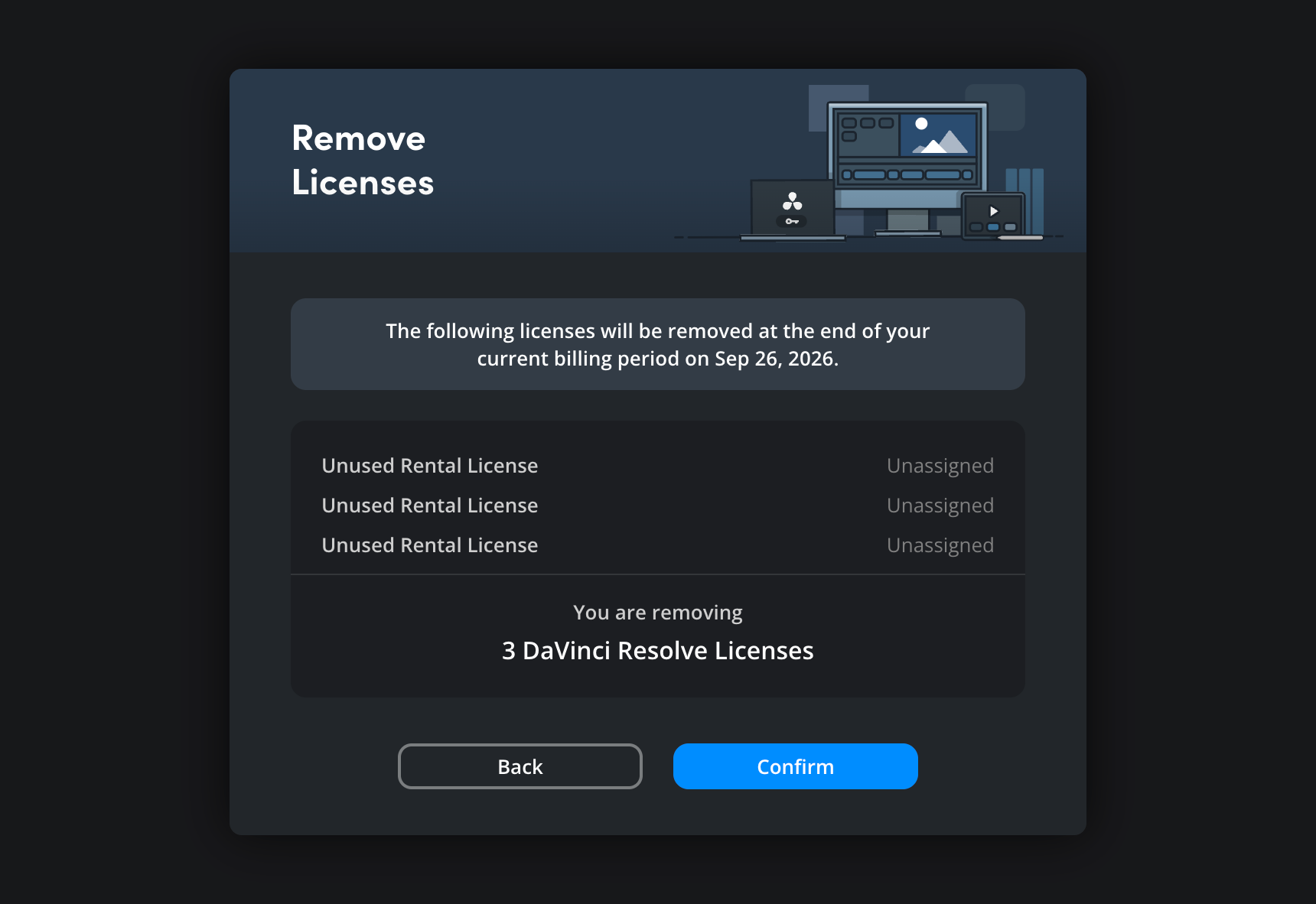The height and width of the screenshot is (904, 1316).
Task: Click the key icon beneath the DaVinci logo
Action: pyautogui.click(x=792, y=221)
